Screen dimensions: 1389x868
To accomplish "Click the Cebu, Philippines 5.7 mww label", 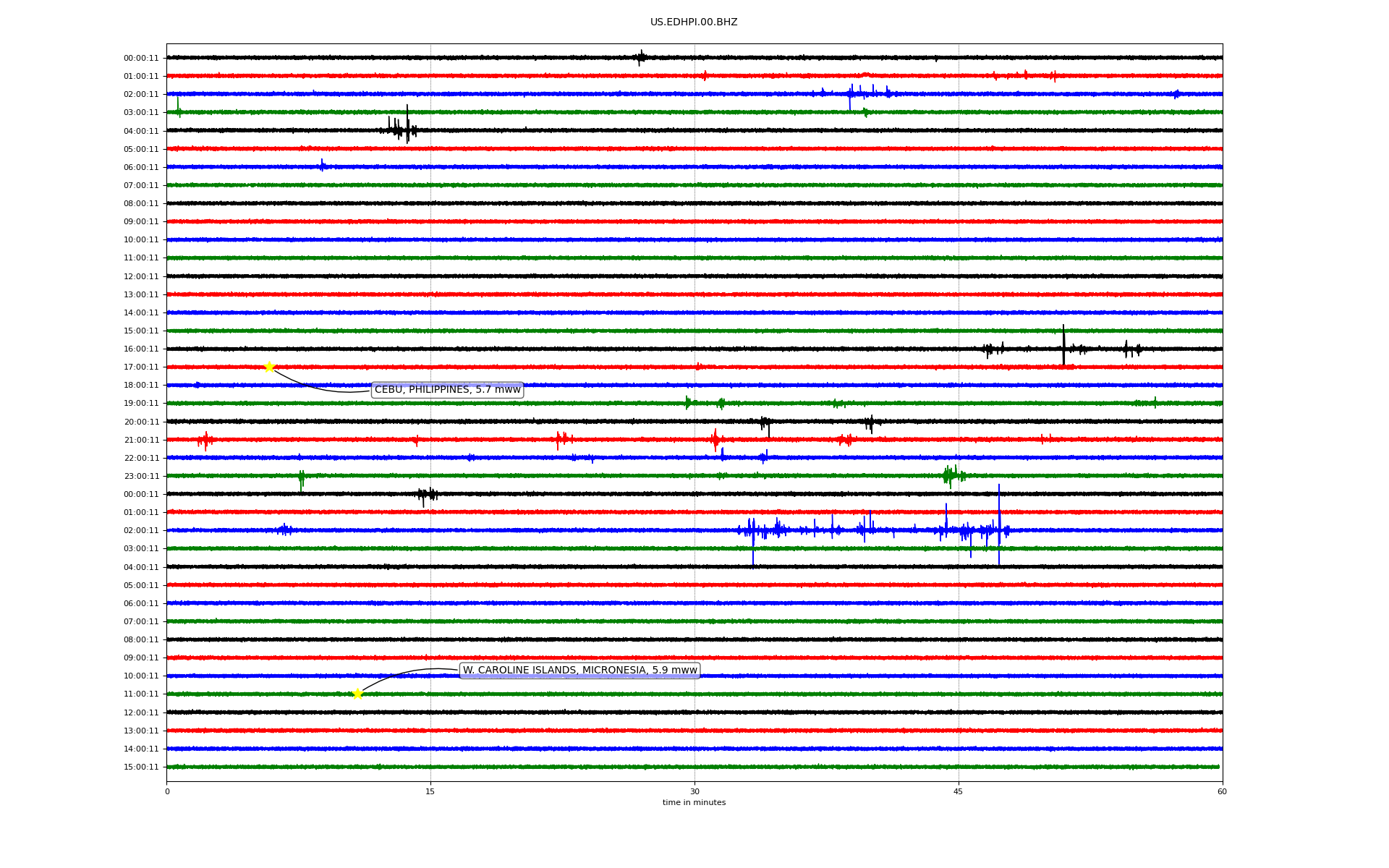I will [447, 390].
